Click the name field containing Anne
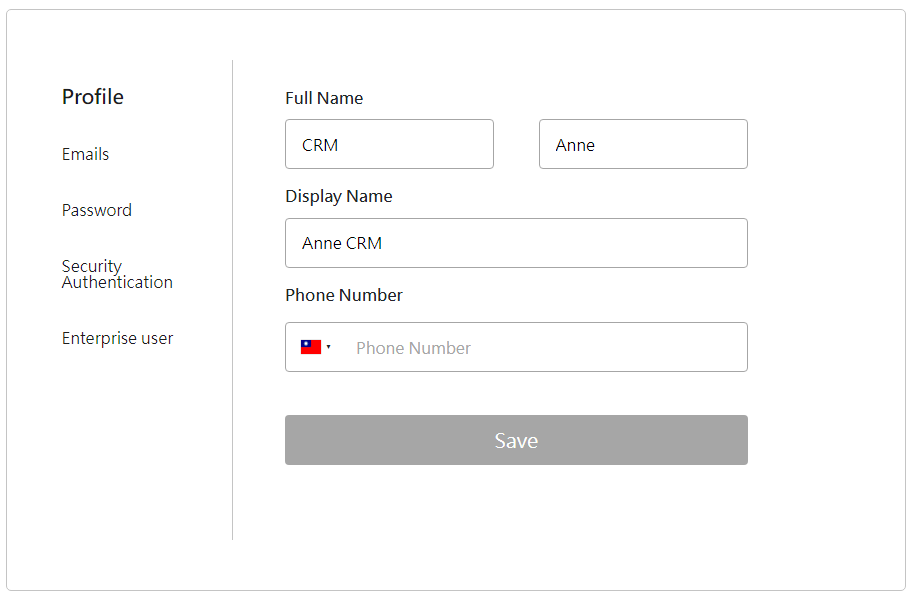This screenshot has width=912, height=599. point(642,144)
